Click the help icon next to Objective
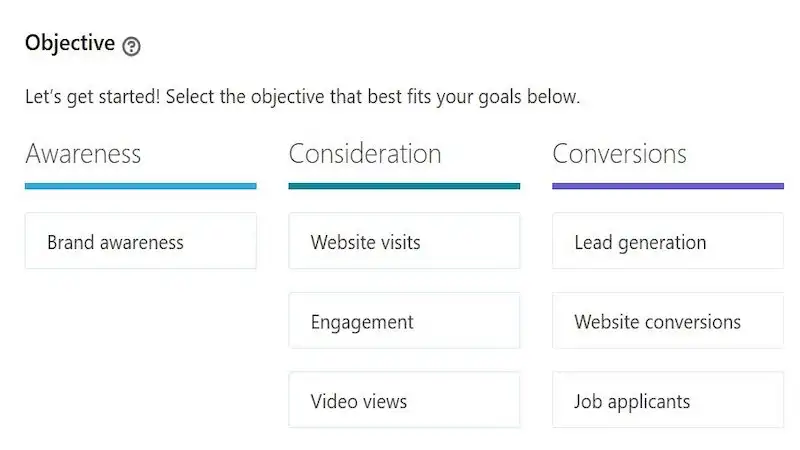800x450 pixels. pyautogui.click(x=131, y=46)
